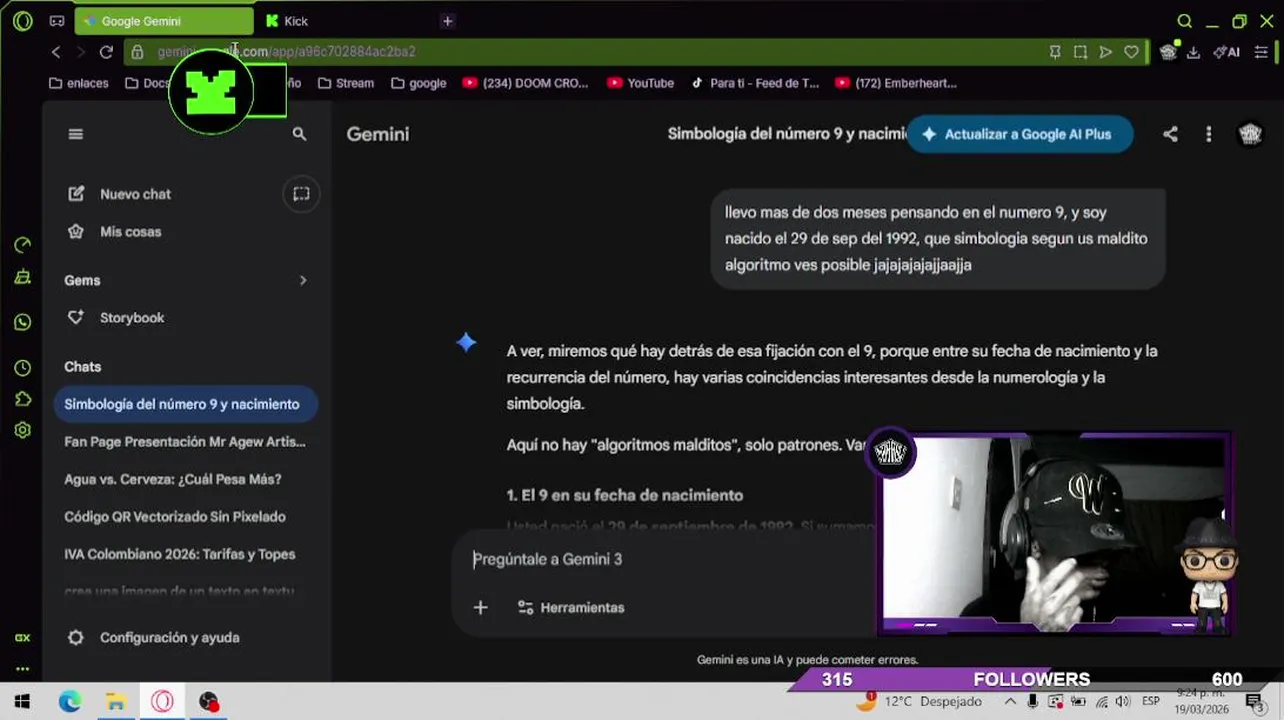Open the AI assistant icon in toolbar
Viewport: 1284px width, 720px height.
pyautogui.click(x=1226, y=52)
